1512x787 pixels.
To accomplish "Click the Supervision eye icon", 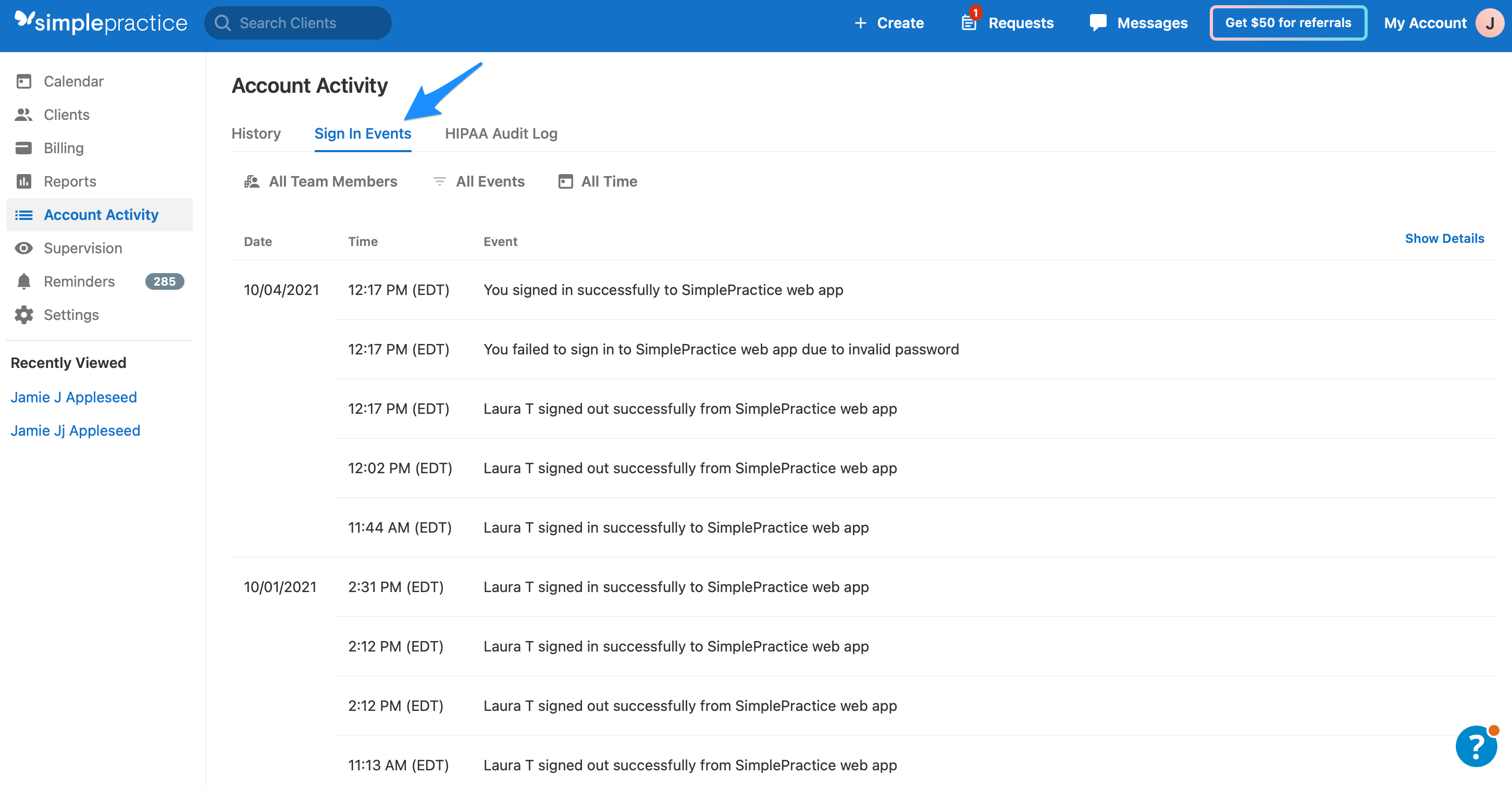I will point(24,248).
